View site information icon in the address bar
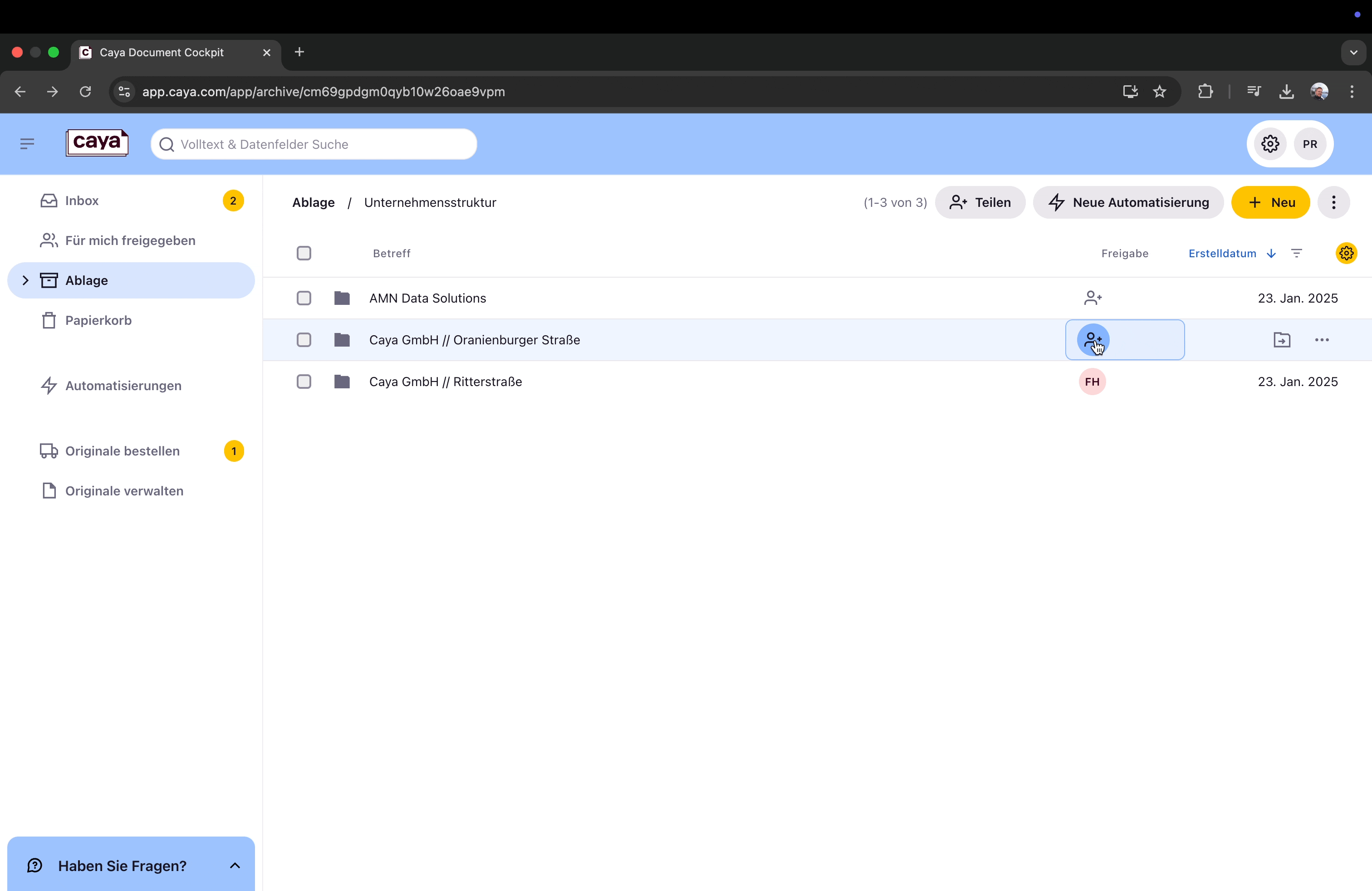This screenshot has height=891, width=1372. click(124, 92)
